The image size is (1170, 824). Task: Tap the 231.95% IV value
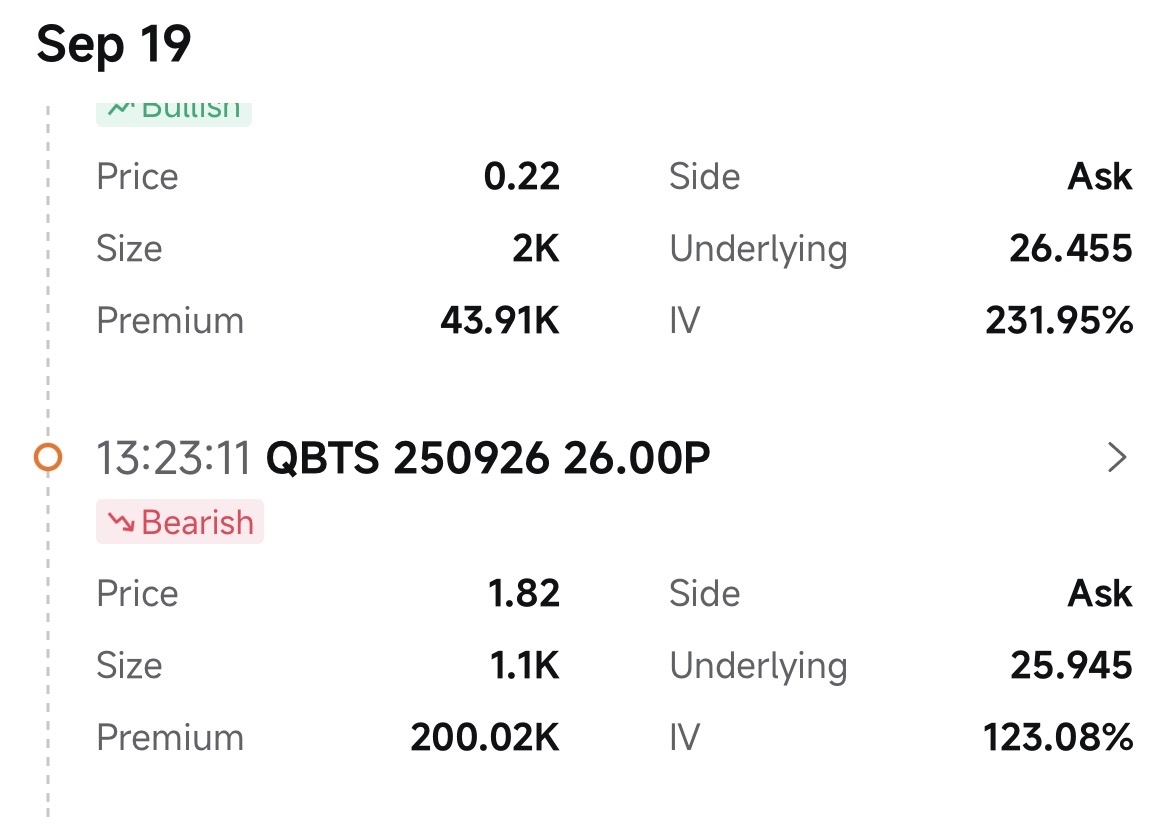point(1059,321)
